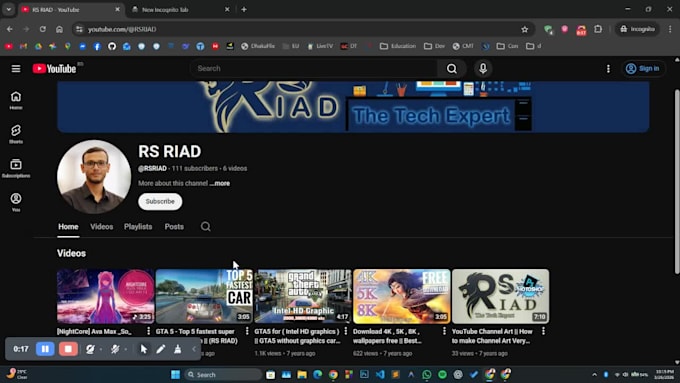Open options for GTA 5 Top 5 fastest video
The height and width of the screenshot is (383, 680).
[247, 331]
